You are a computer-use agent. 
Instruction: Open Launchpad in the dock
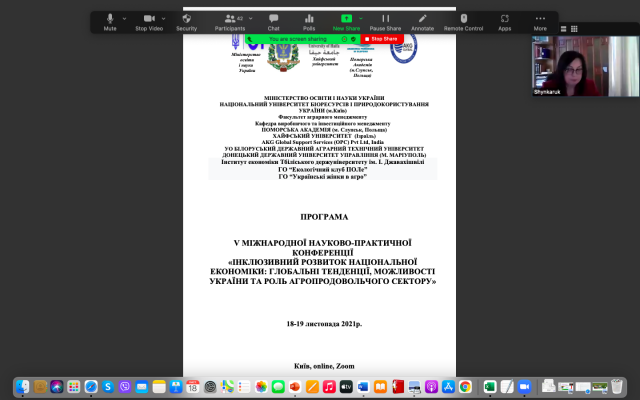click(x=74, y=387)
